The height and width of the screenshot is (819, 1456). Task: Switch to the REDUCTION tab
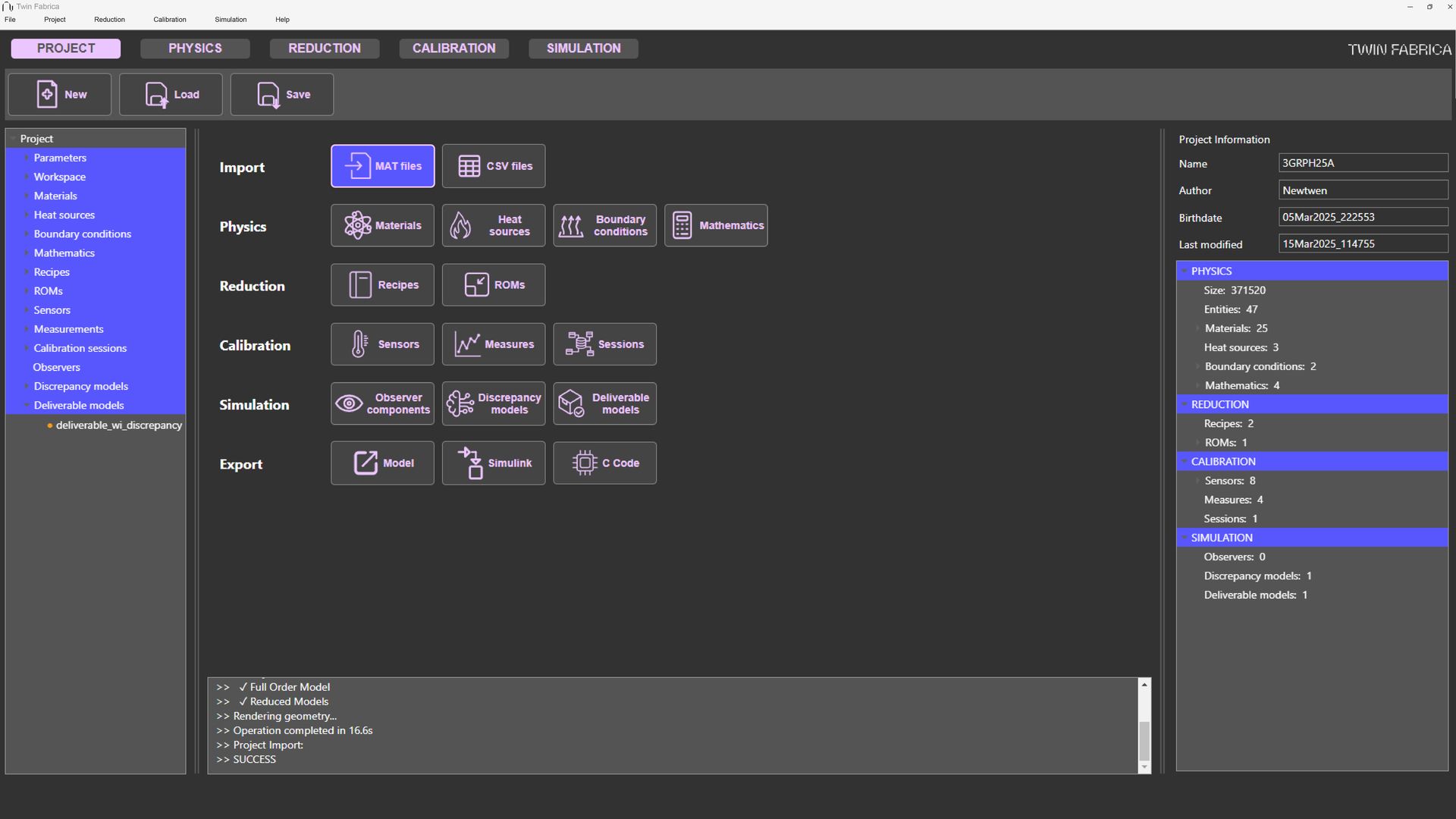tap(325, 49)
